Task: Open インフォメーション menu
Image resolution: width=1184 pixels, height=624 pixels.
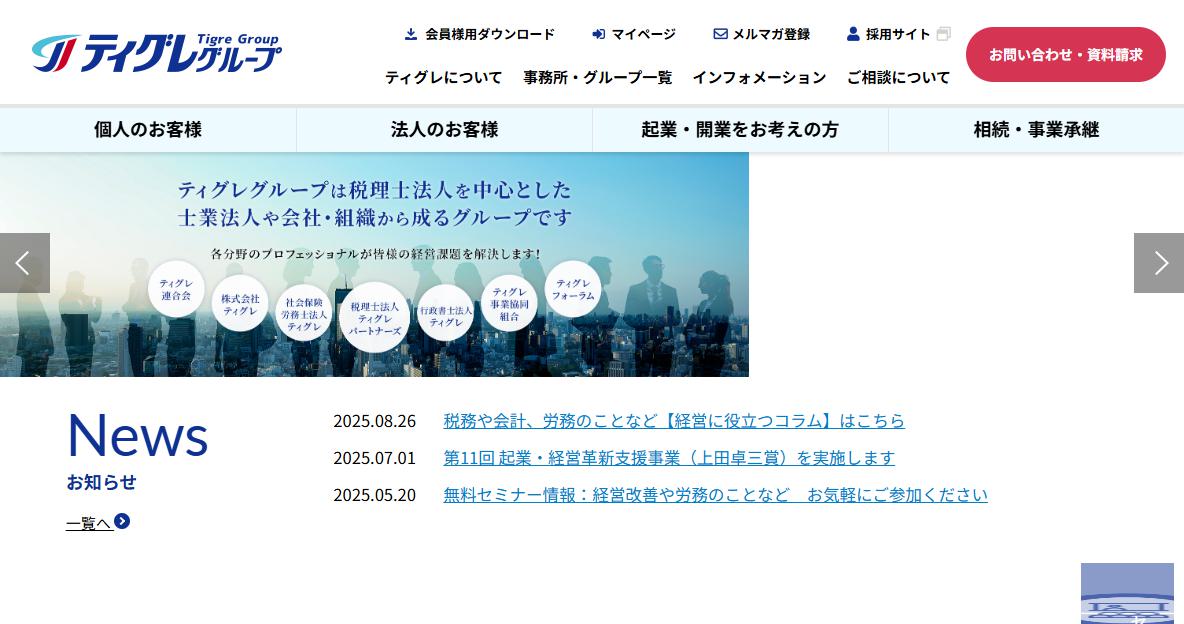Action: click(x=759, y=78)
